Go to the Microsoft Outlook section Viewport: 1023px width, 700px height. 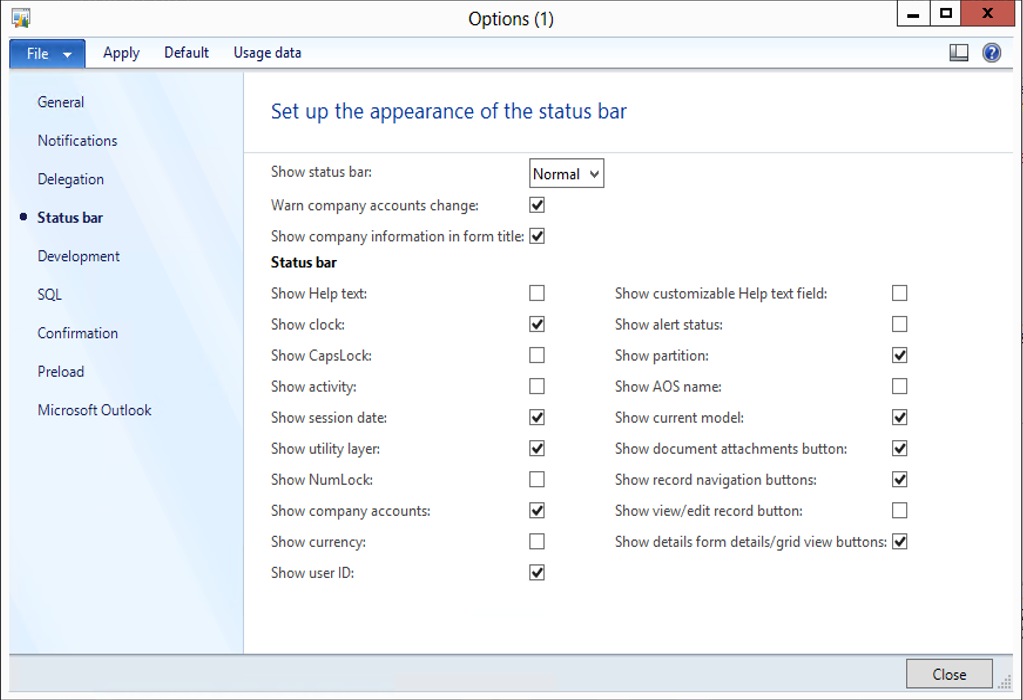point(95,410)
